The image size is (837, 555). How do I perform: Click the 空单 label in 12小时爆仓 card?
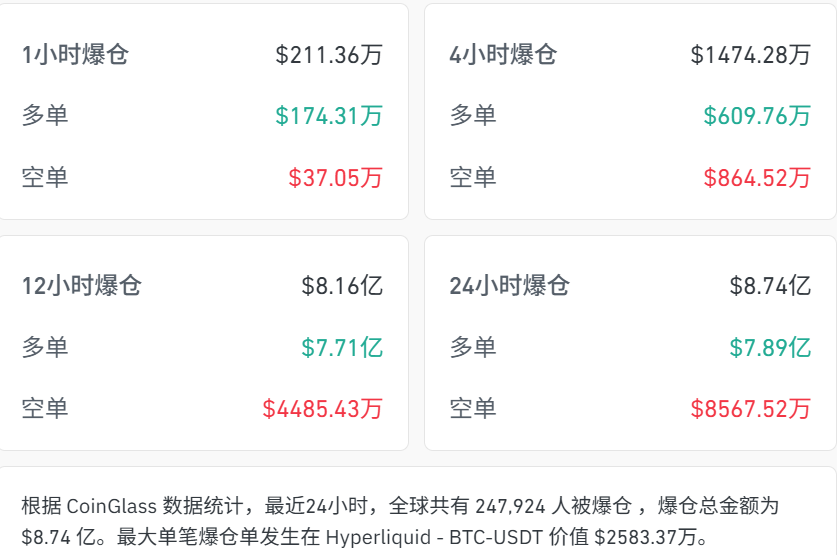(45, 409)
